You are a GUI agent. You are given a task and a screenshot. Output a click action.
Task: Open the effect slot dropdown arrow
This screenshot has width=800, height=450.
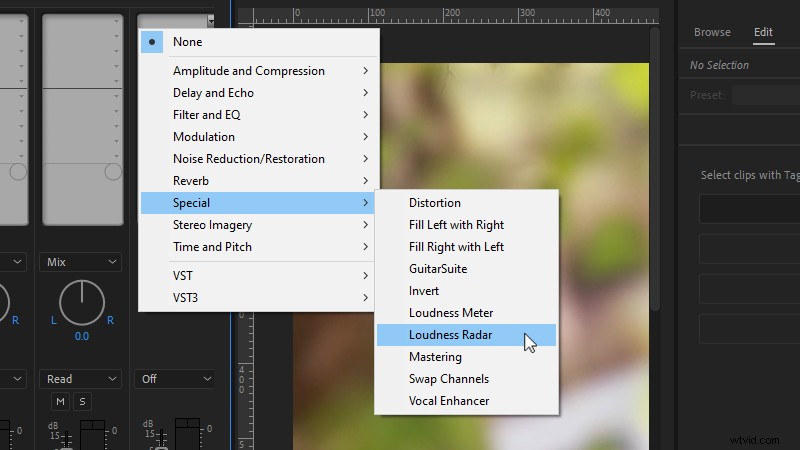(x=211, y=20)
